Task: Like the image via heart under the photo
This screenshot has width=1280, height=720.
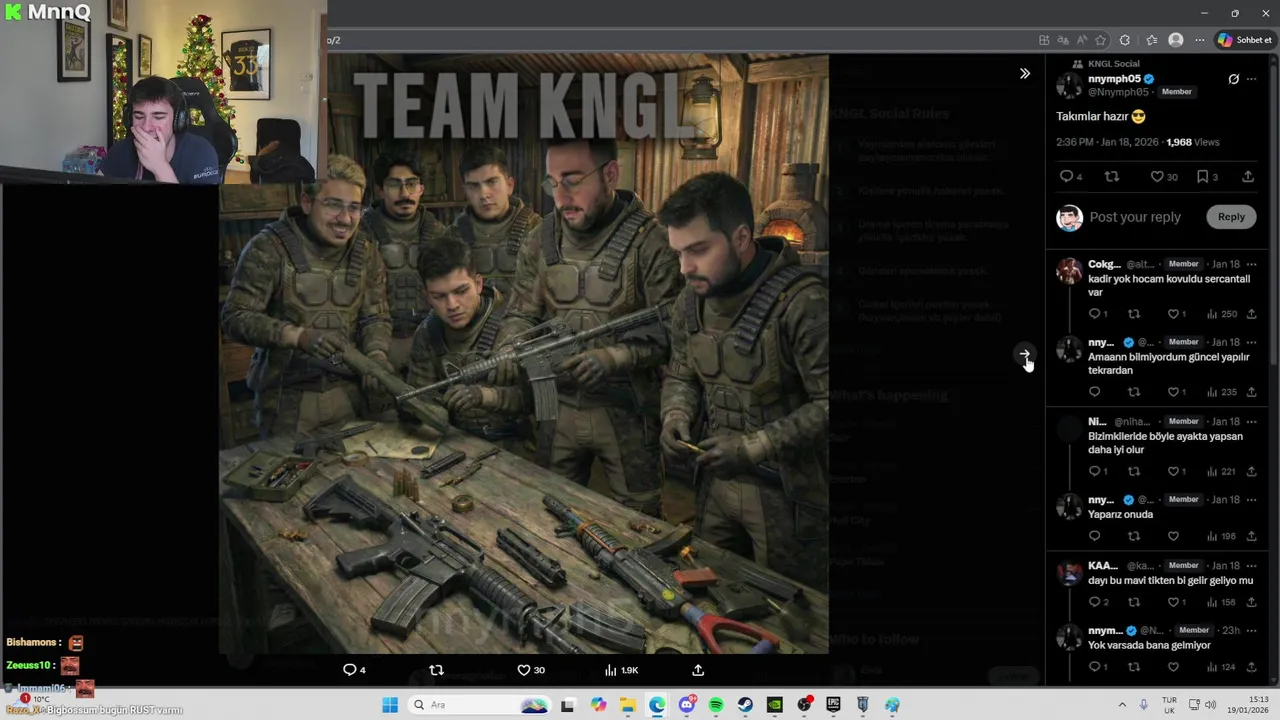Action: pos(523,670)
